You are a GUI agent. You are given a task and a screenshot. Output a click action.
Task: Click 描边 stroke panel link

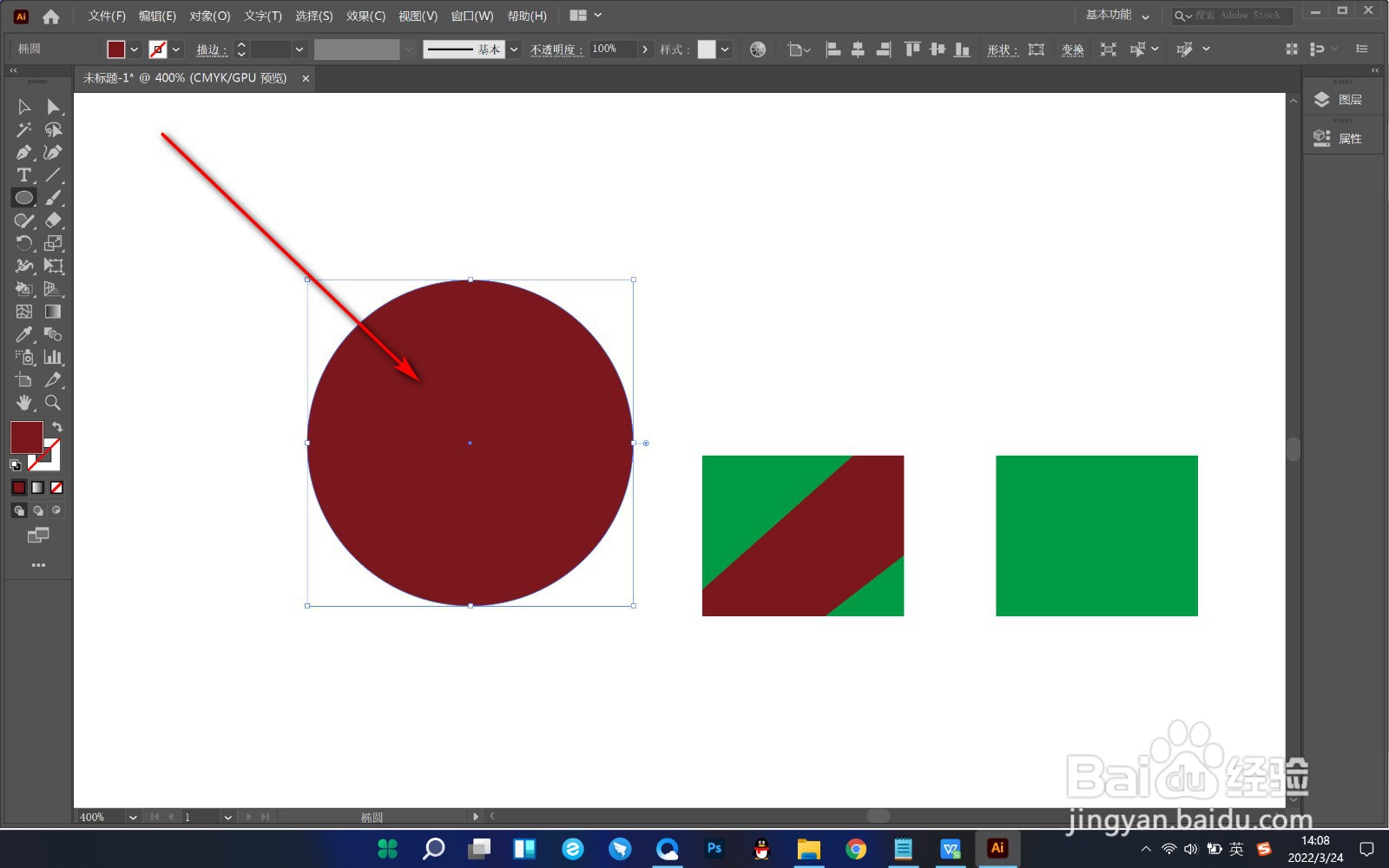click(211, 49)
